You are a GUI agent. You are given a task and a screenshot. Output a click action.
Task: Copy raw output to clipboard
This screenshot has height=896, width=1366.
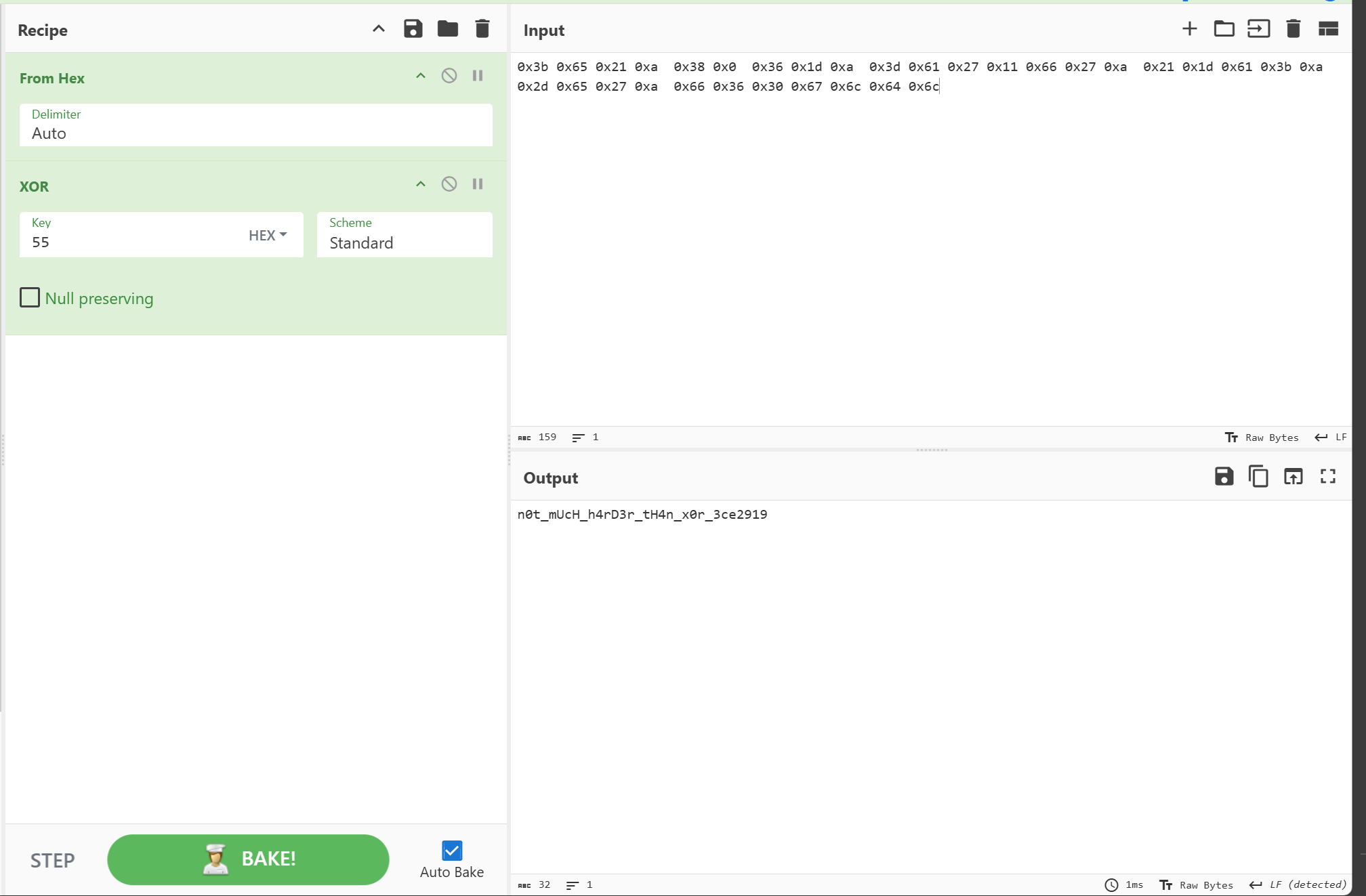[x=1259, y=477]
